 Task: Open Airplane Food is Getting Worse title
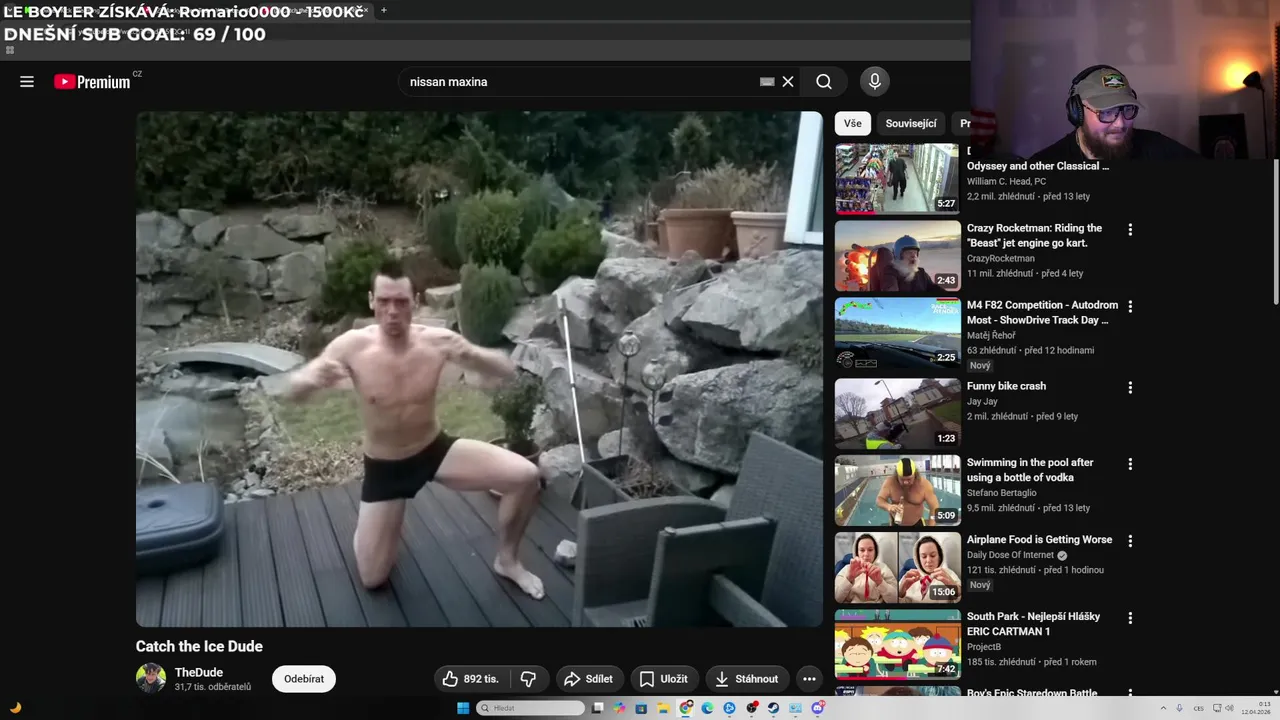[x=1039, y=539]
